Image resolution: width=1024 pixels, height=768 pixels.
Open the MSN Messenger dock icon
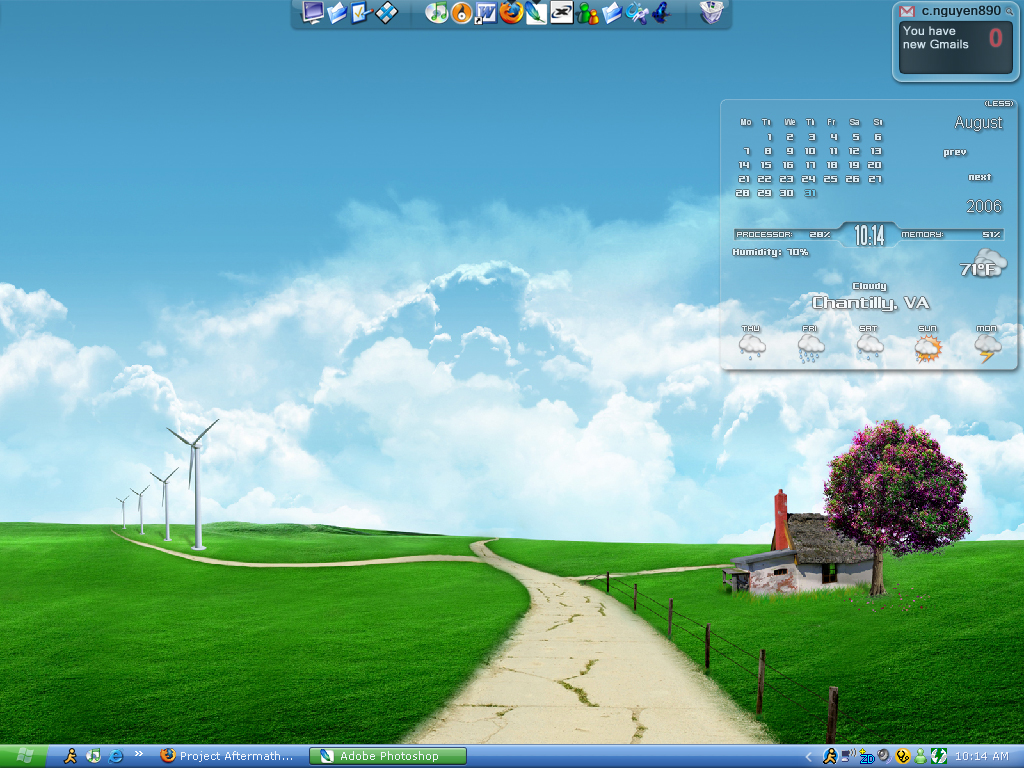587,14
